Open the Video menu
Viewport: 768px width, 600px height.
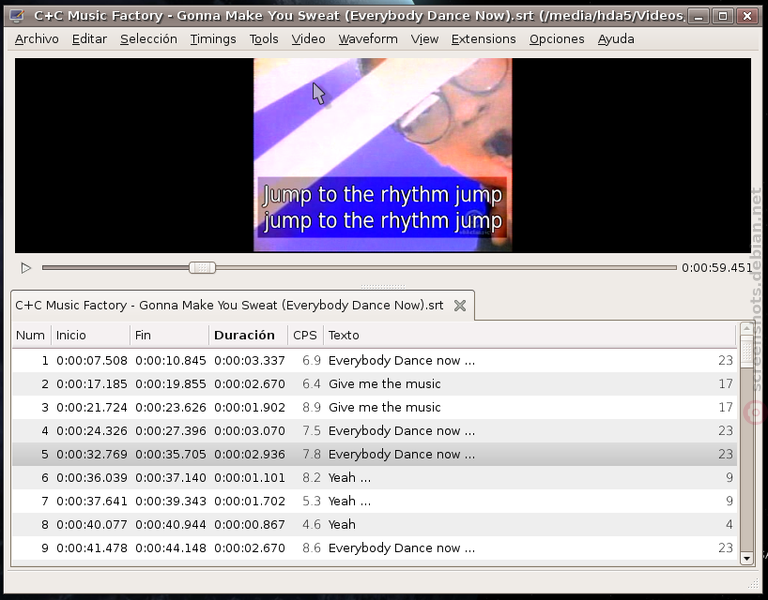point(308,39)
